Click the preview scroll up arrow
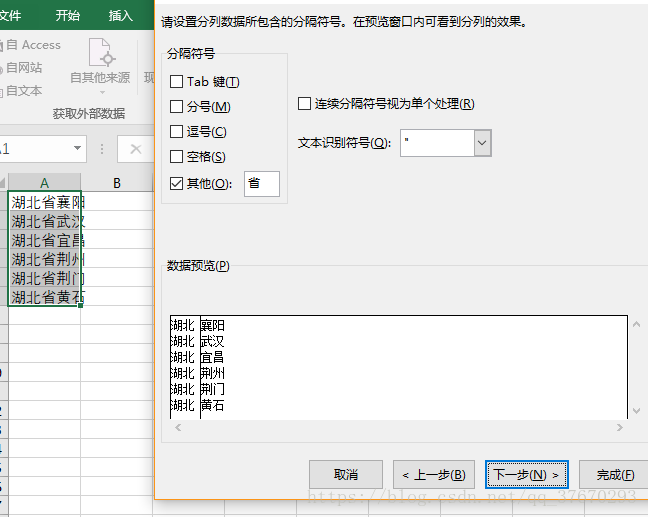The image size is (648, 517). (x=636, y=324)
